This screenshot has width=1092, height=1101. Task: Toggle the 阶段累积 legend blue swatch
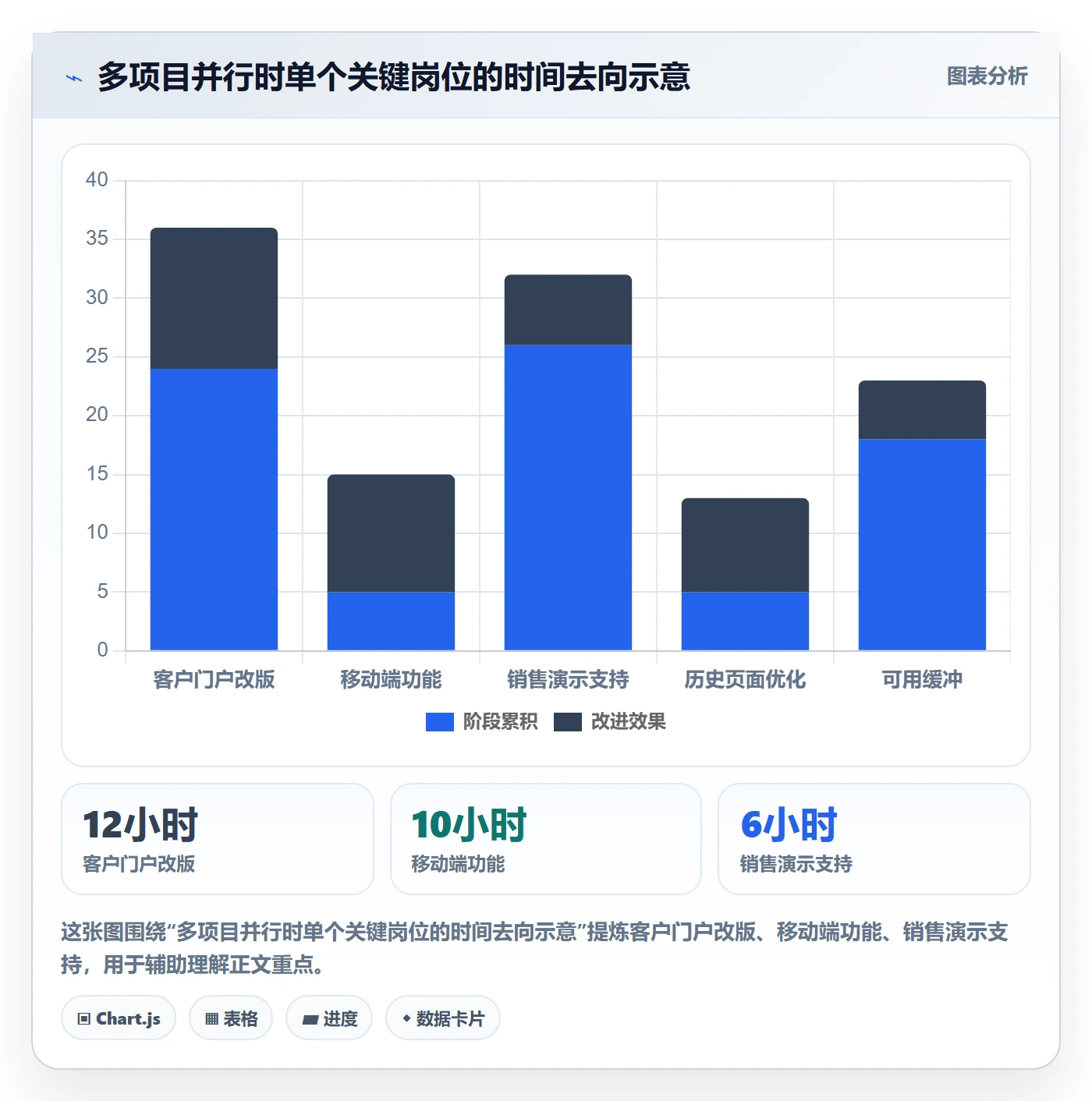(440, 722)
